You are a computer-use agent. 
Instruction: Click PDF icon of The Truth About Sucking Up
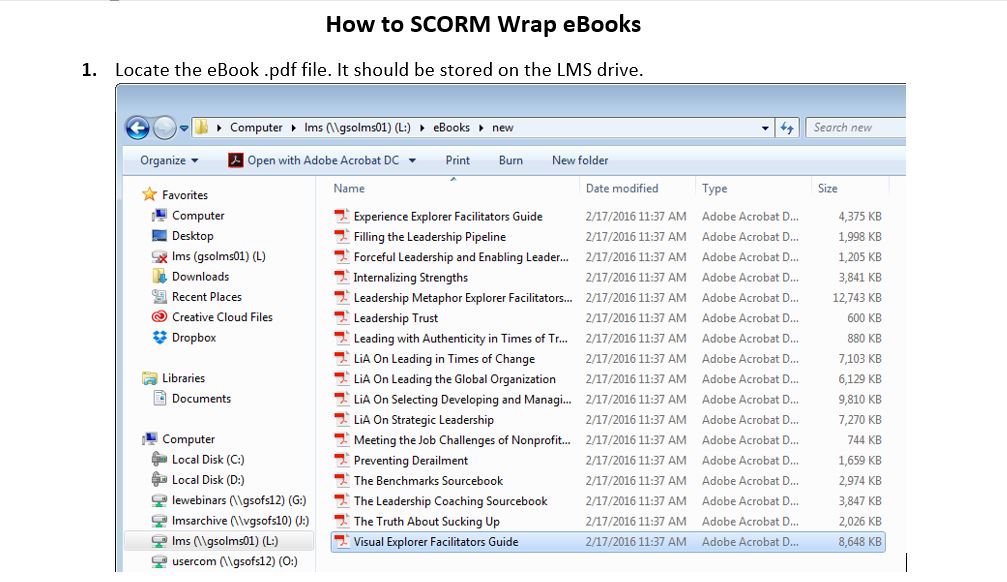pos(342,521)
